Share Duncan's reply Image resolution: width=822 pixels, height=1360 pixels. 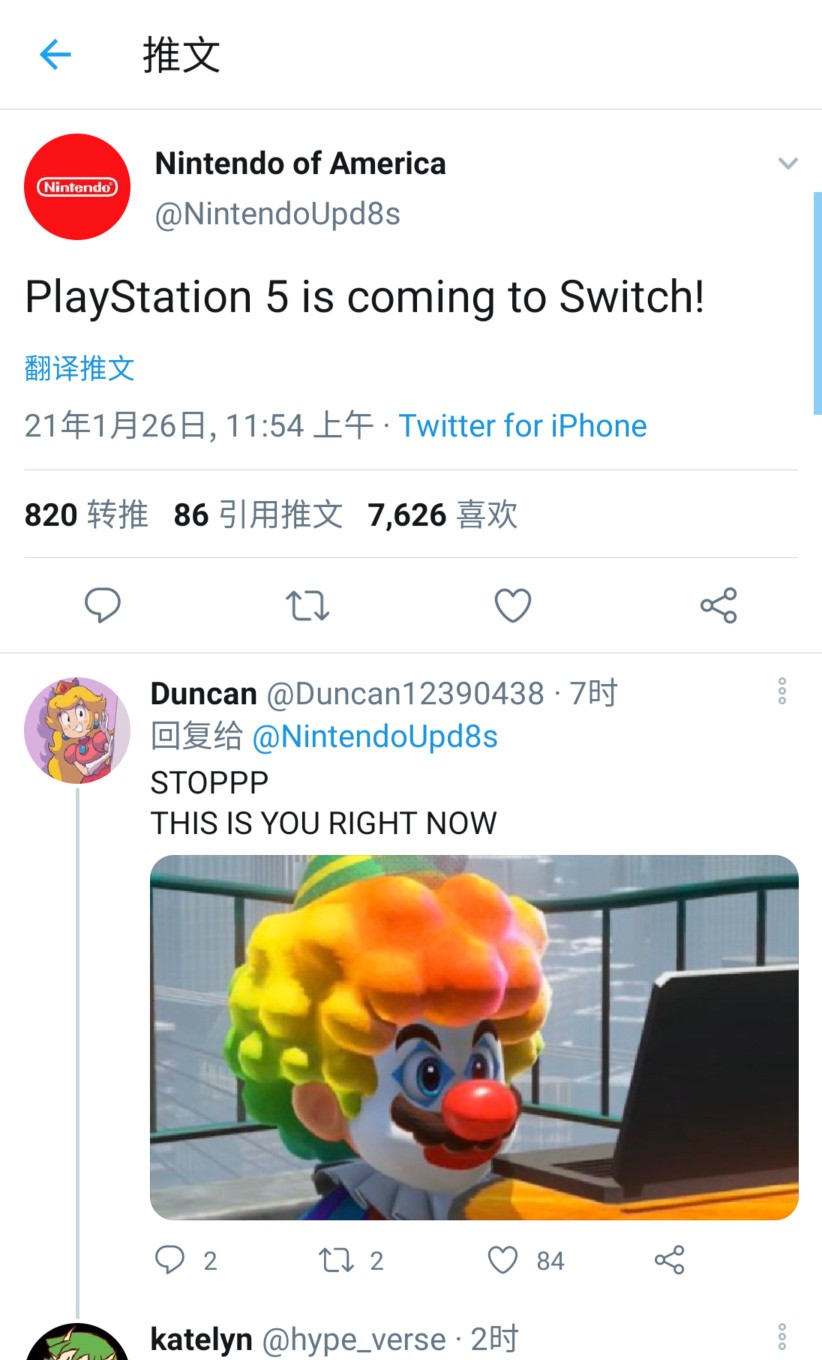point(669,1260)
